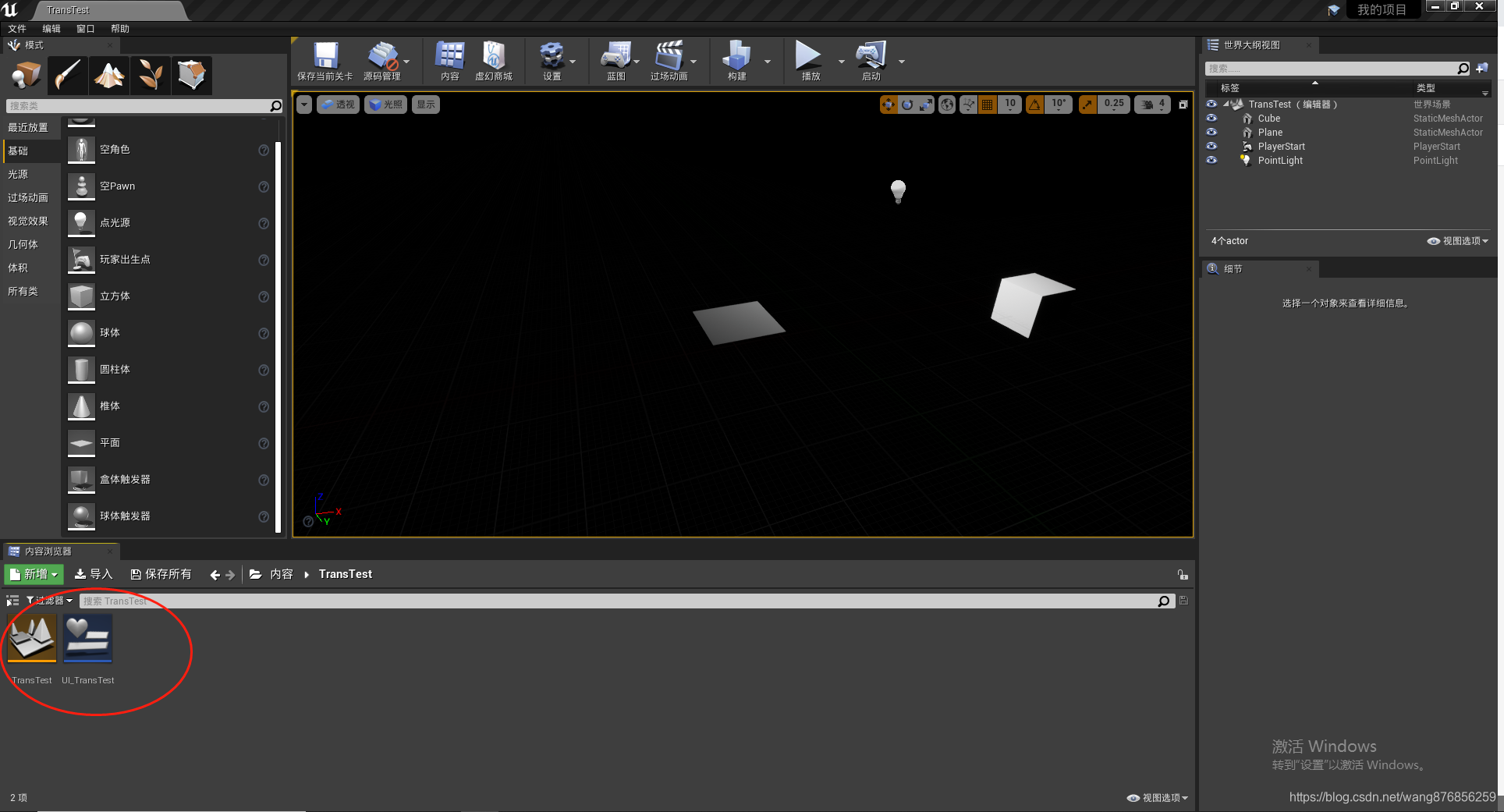Image resolution: width=1504 pixels, height=812 pixels.
Task: Click the 锥体 cone icon in list
Action: pyautogui.click(x=81, y=406)
